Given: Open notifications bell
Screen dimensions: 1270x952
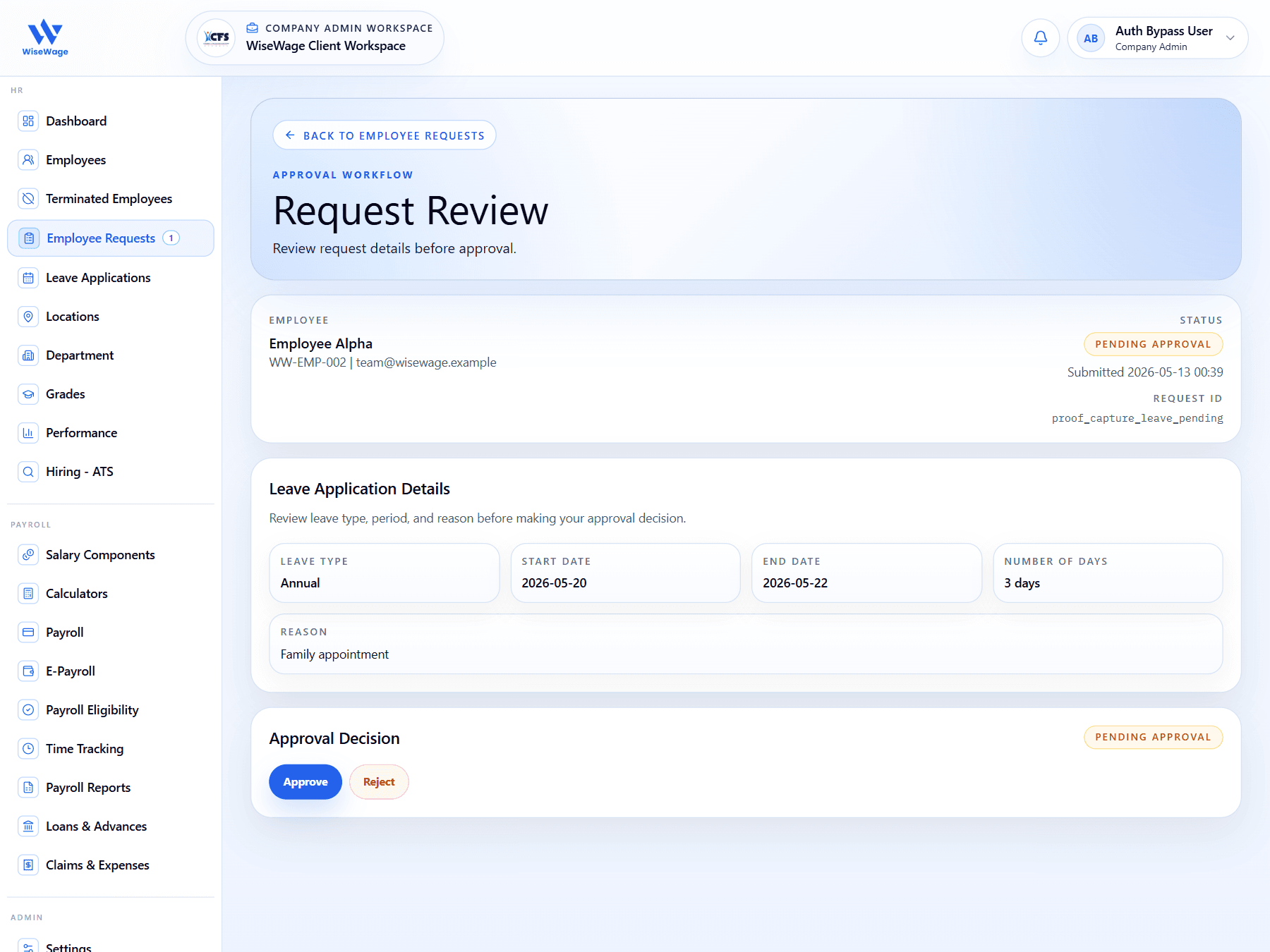Looking at the screenshot, I should (x=1041, y=38).
